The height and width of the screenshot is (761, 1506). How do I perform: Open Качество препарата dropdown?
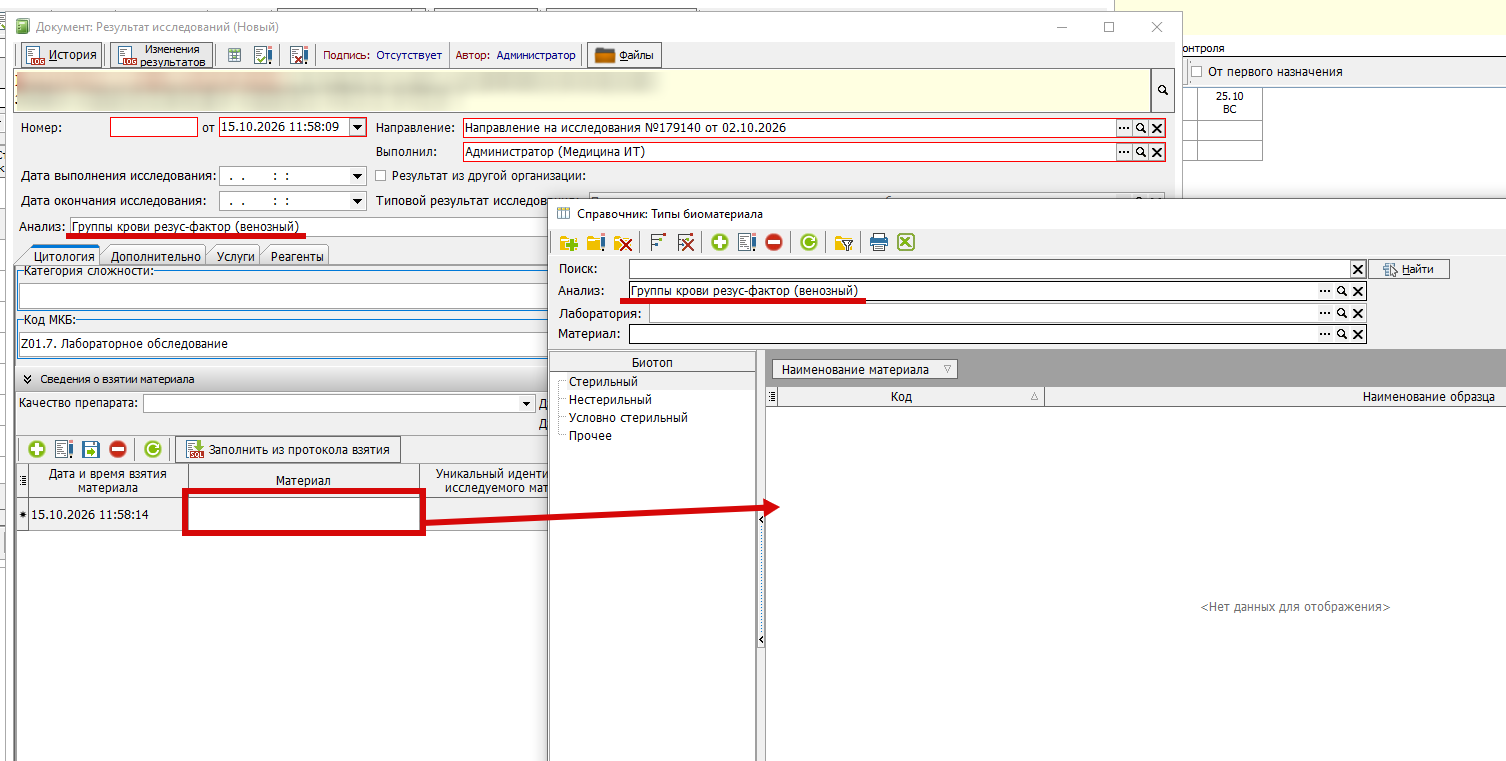coord(527,404)
